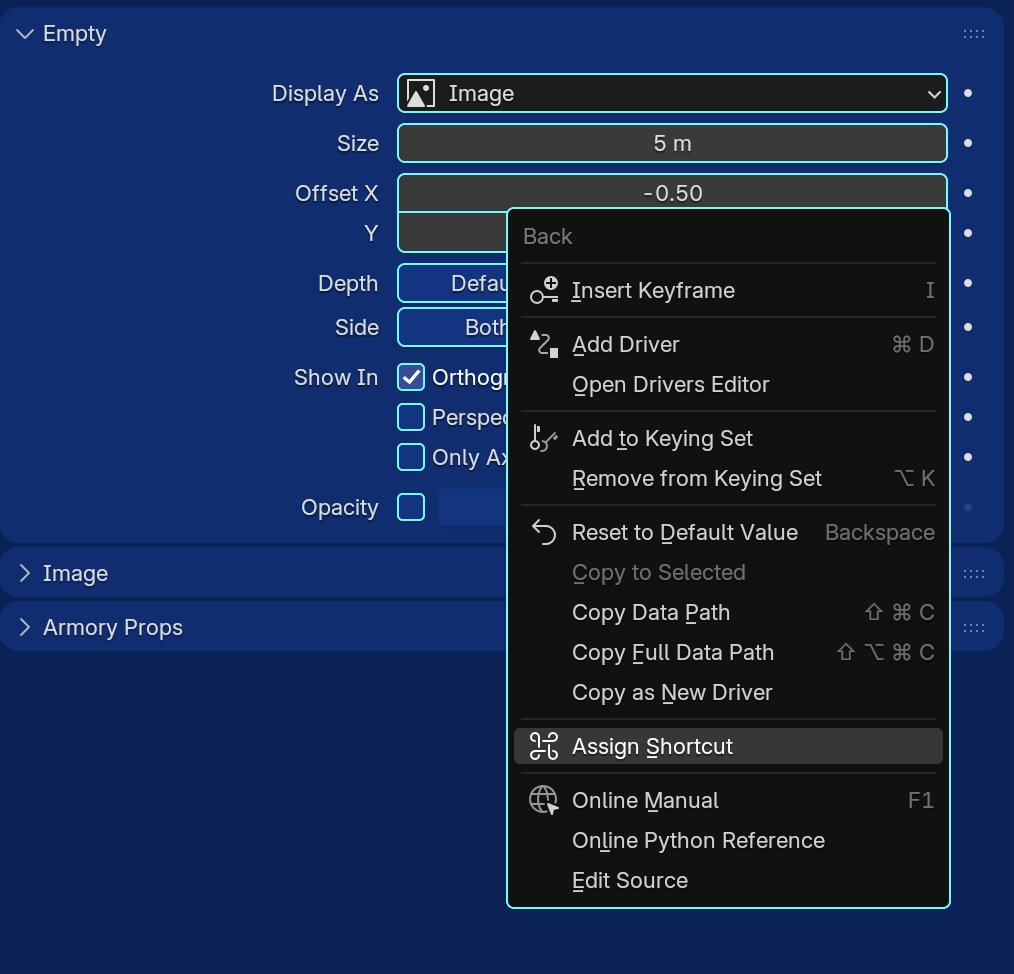Click the animate dot beside Offset X
The image size is (1014, 974).
pos(968,193)
